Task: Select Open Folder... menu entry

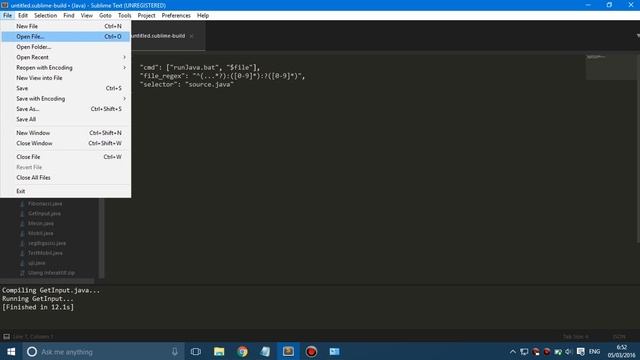Action: [66, 47]
